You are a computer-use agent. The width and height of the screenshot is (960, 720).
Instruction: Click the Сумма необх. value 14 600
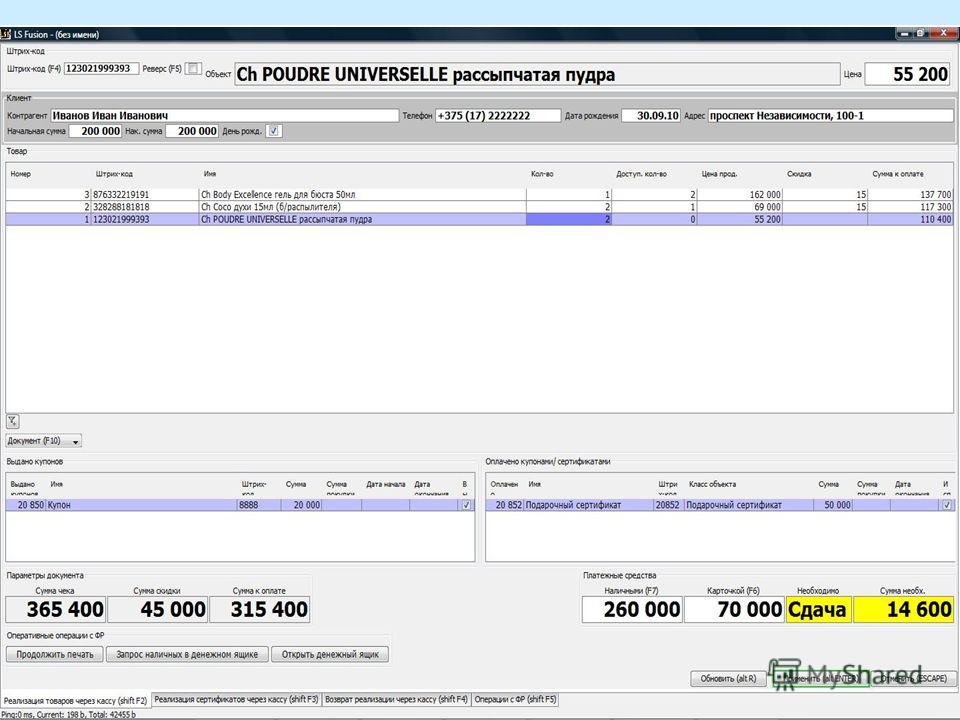point(904,610)
